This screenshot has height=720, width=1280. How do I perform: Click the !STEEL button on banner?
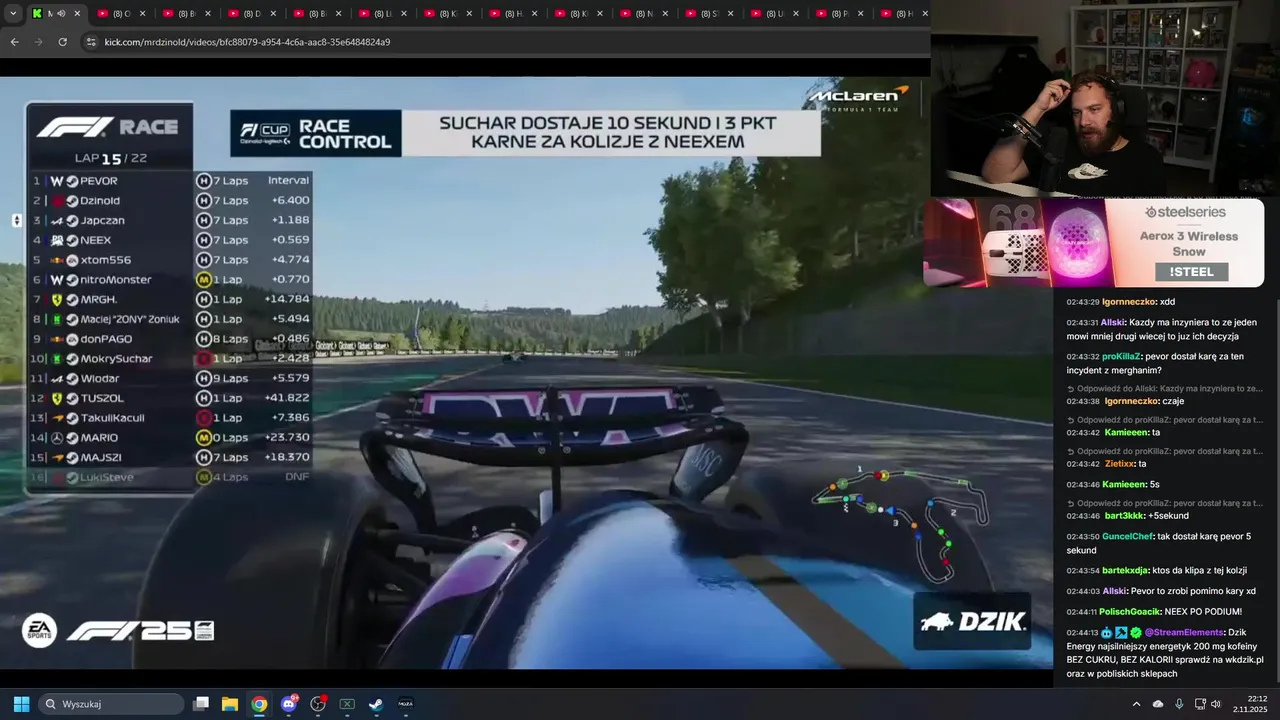click(1191, 272)
